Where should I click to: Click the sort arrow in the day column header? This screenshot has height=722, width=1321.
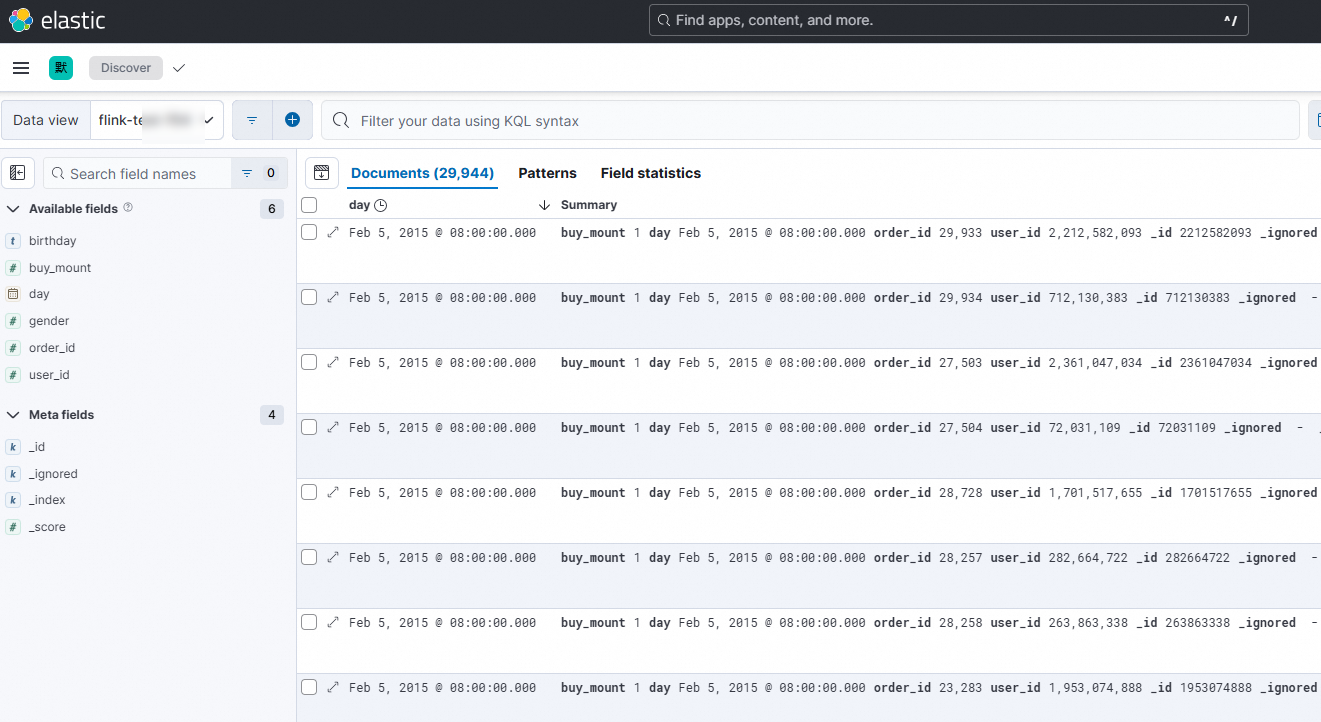tap(544, 205)
